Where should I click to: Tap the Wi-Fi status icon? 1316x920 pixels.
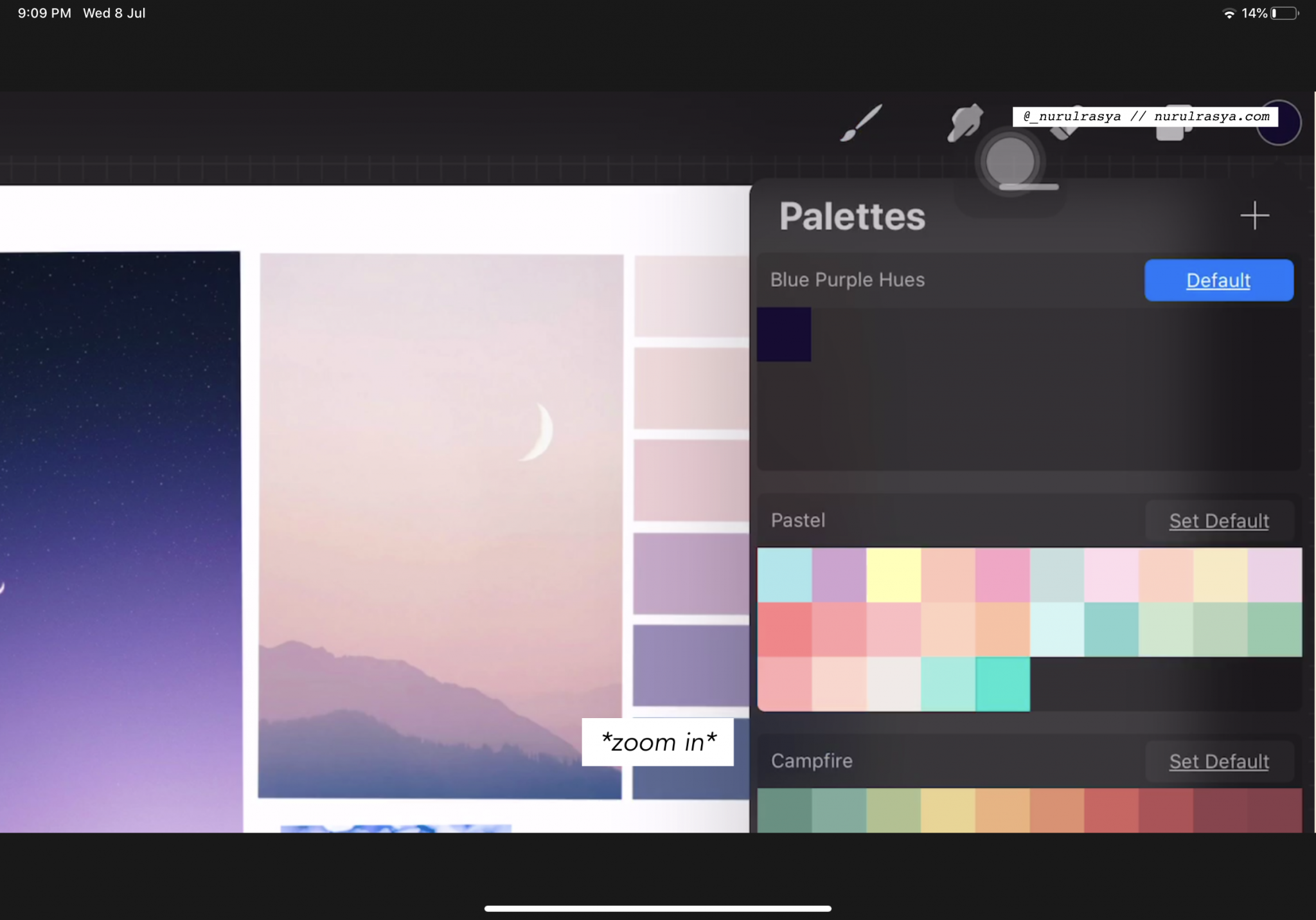[1229, 12]
